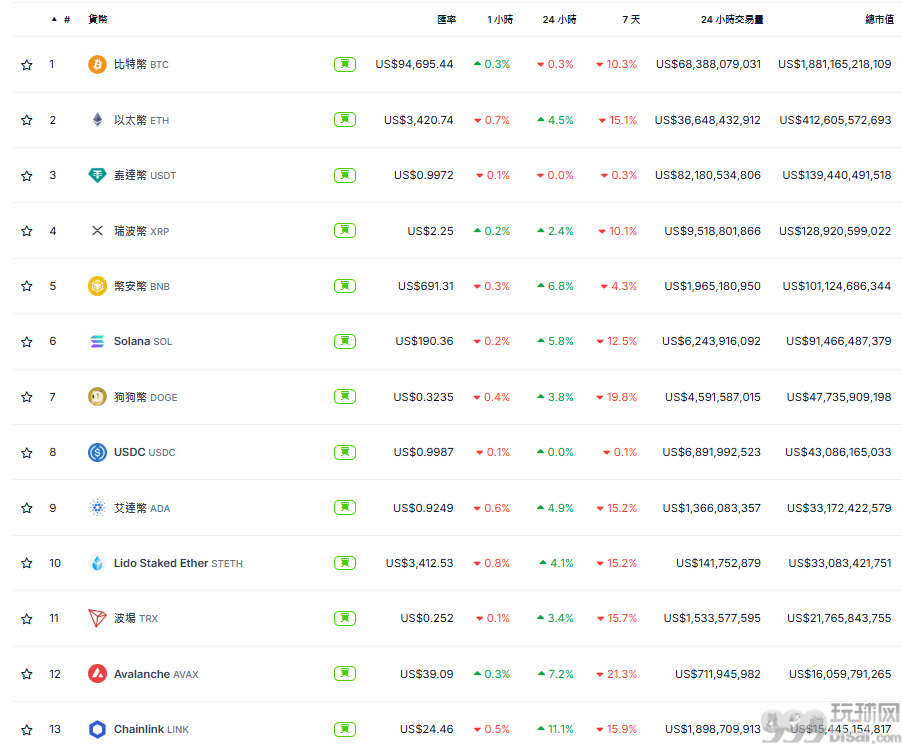Image resolution: width=902 pixels, height=744 pixels.
Task: Click the green buy button for USDC
Action: click(345, 452)
